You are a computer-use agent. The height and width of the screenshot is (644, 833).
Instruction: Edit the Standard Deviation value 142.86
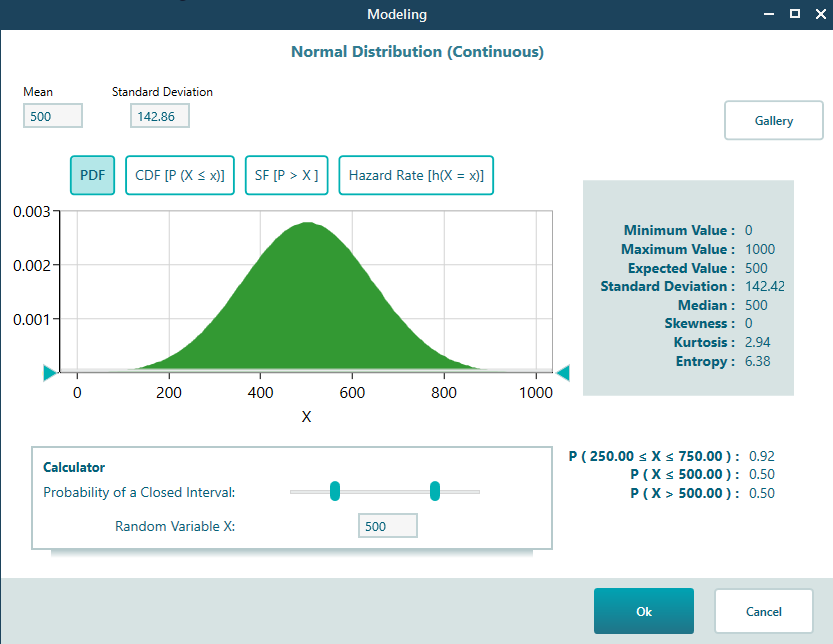coord(159,115)
